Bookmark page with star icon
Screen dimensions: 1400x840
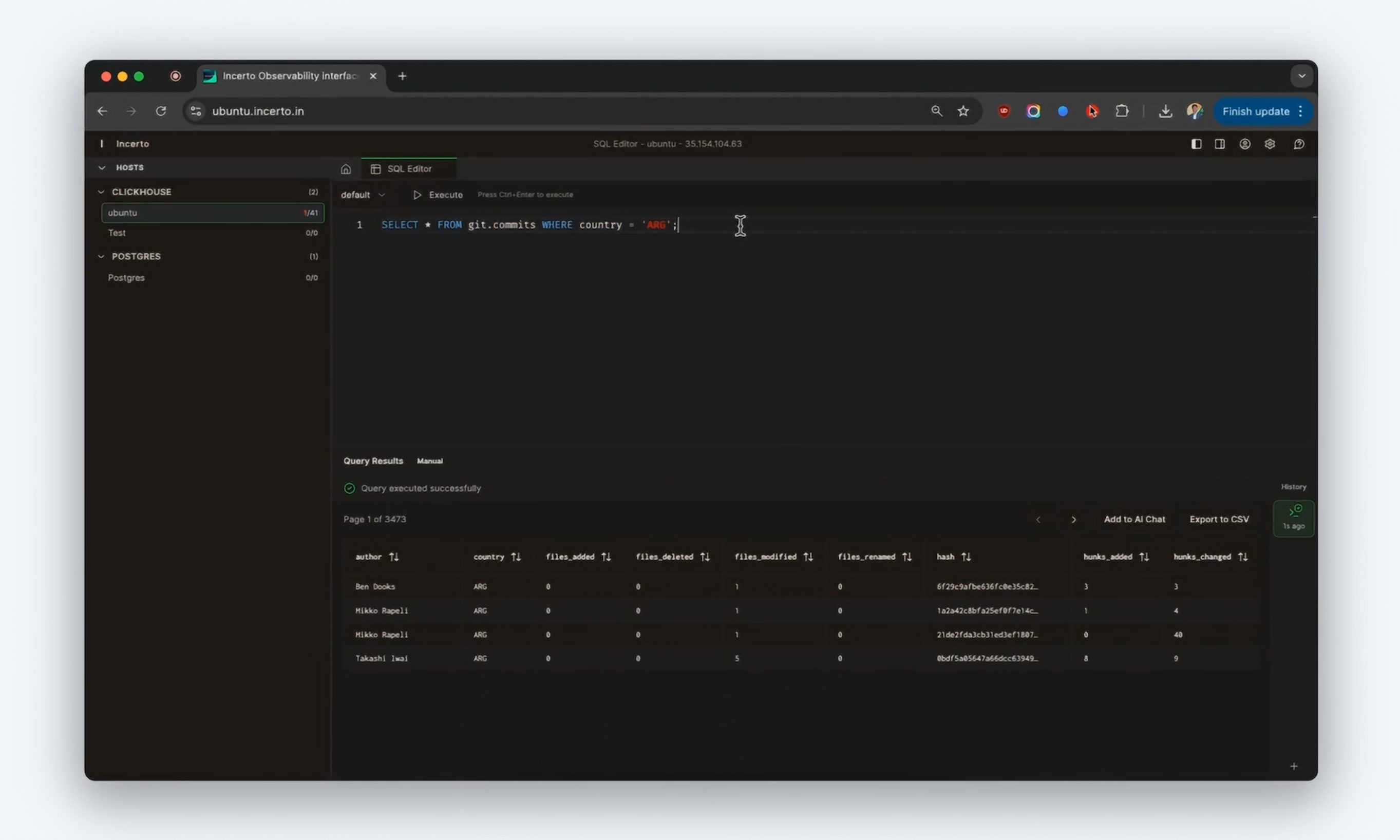(963, 111)
